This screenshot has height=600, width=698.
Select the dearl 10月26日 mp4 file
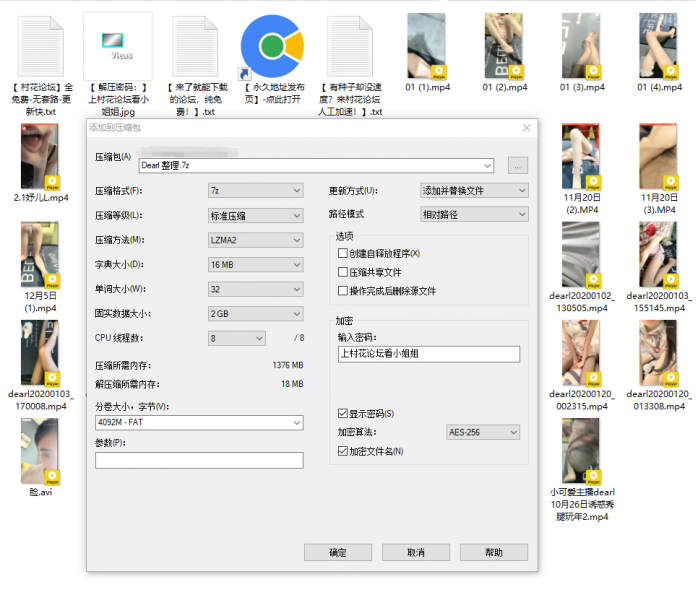[581, 451]
